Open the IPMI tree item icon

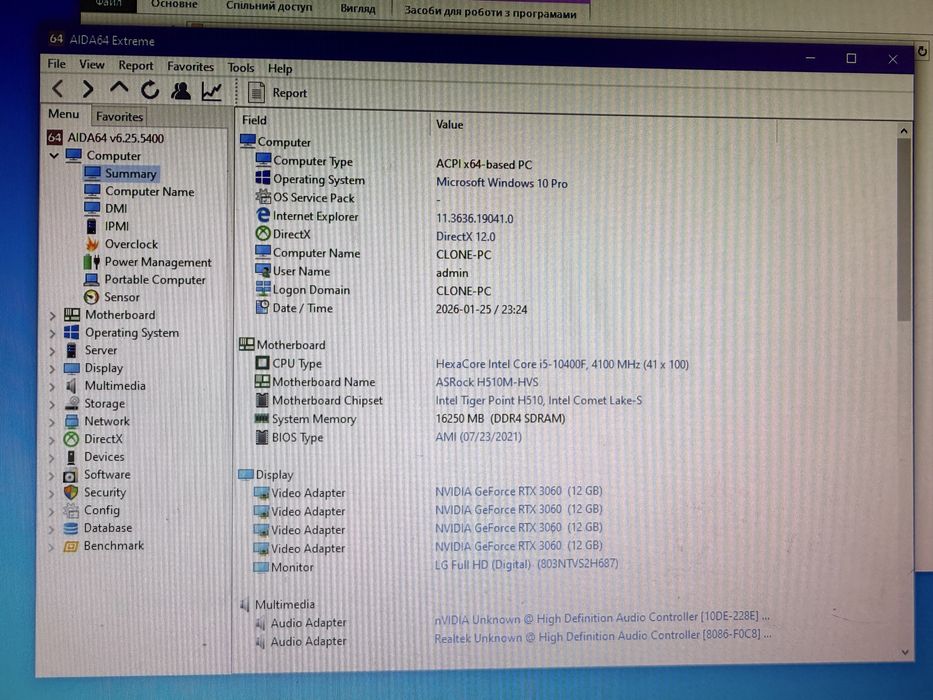coord(91,226)
